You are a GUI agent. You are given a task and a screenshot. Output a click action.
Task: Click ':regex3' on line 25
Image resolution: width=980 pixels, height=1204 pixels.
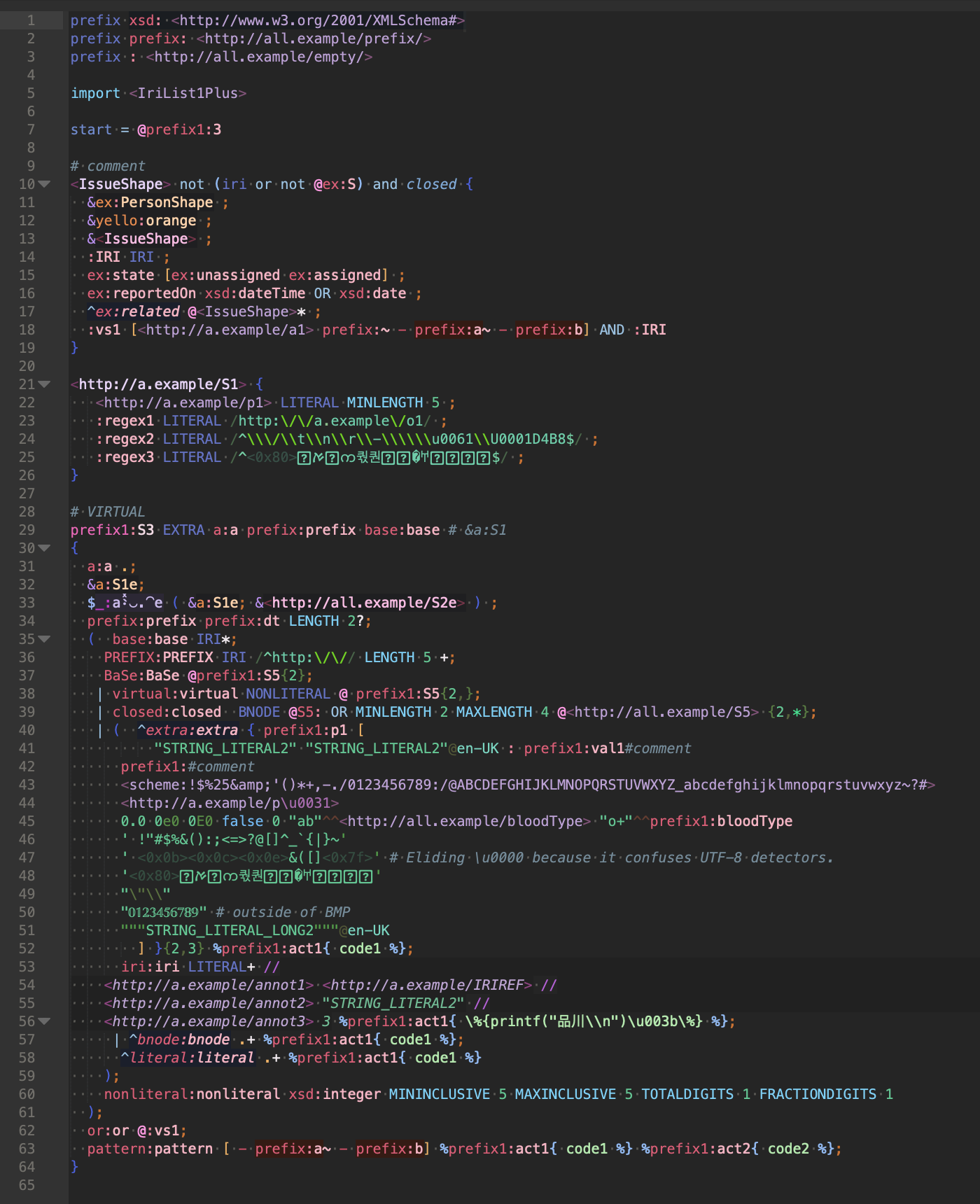[x=125, y=457]
